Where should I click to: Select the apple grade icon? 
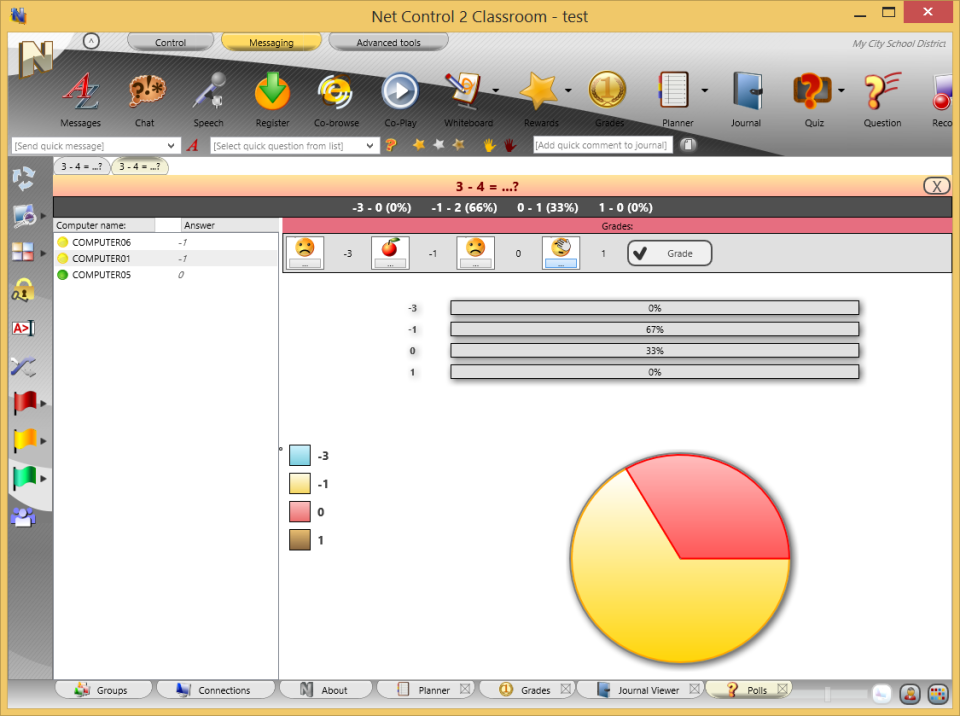390,252
